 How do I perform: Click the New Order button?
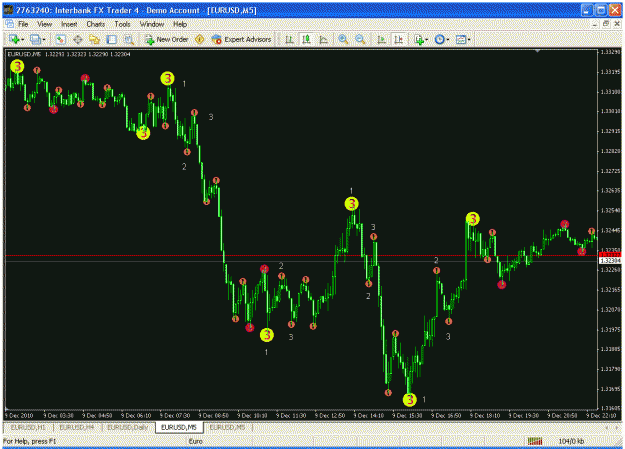(x=167, y=39)
